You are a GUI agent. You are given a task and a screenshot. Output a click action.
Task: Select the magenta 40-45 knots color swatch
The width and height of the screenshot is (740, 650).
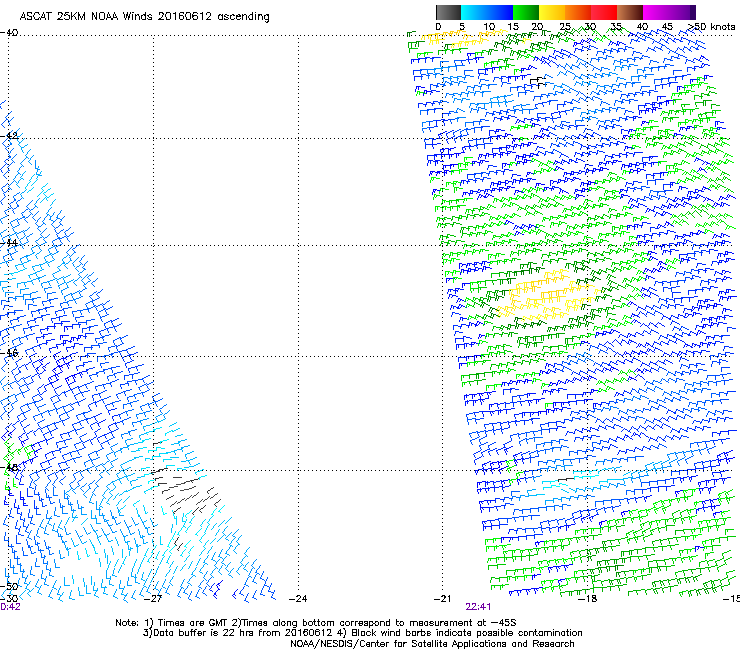coord(656,12)
